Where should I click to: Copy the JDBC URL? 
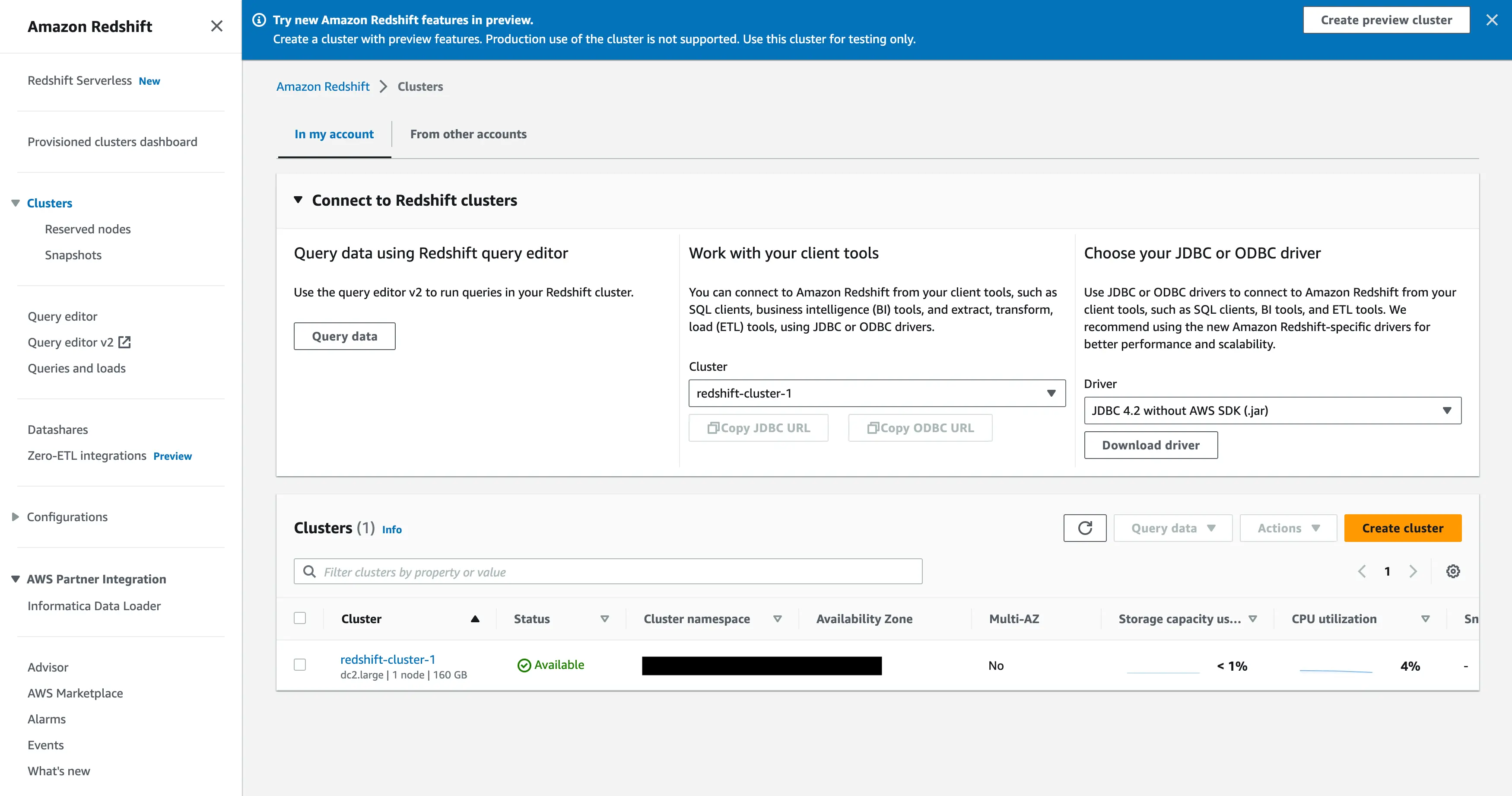click(758, 428)
